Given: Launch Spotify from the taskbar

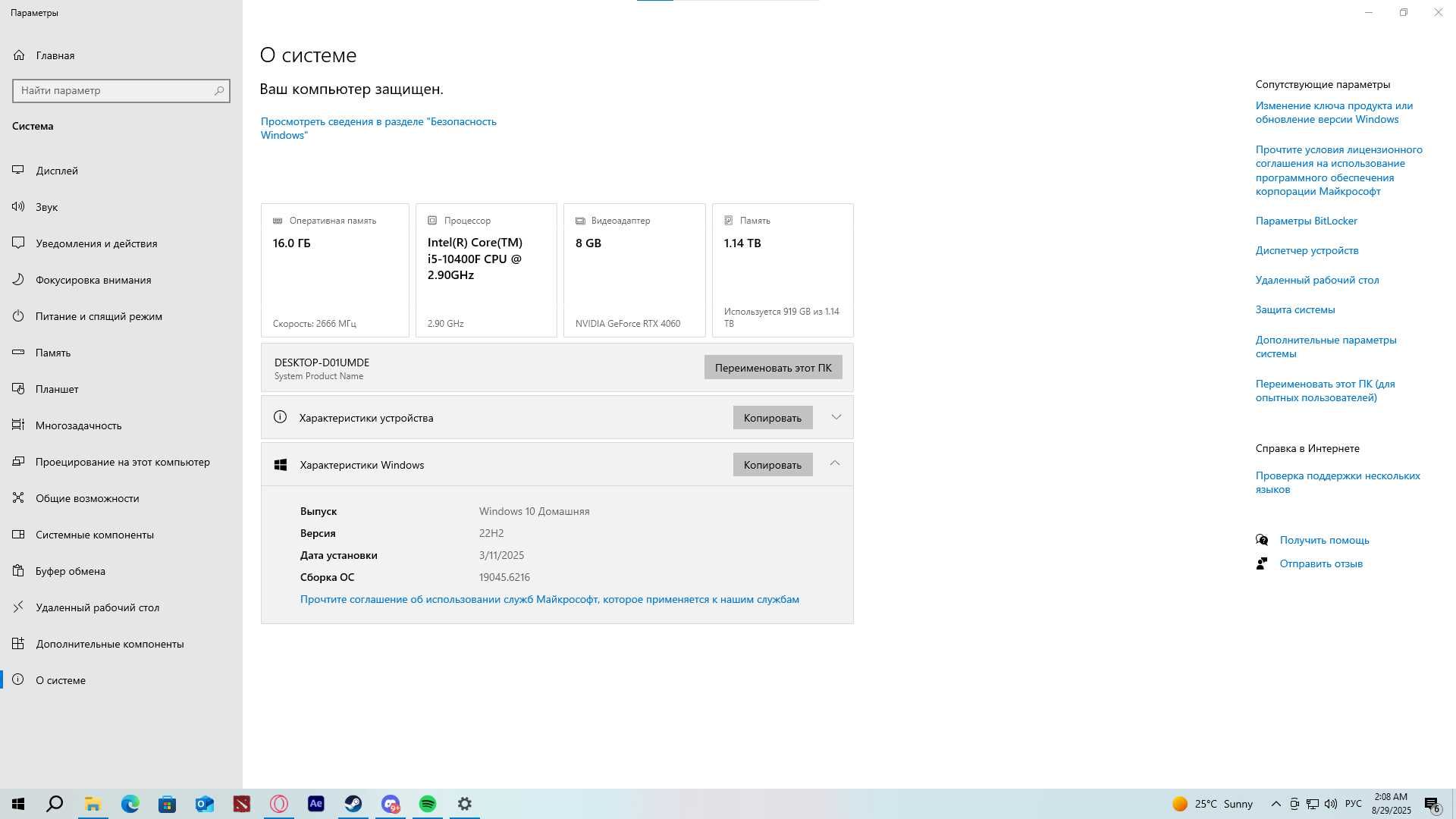Looking at the screenshot, I should (428, 804).
